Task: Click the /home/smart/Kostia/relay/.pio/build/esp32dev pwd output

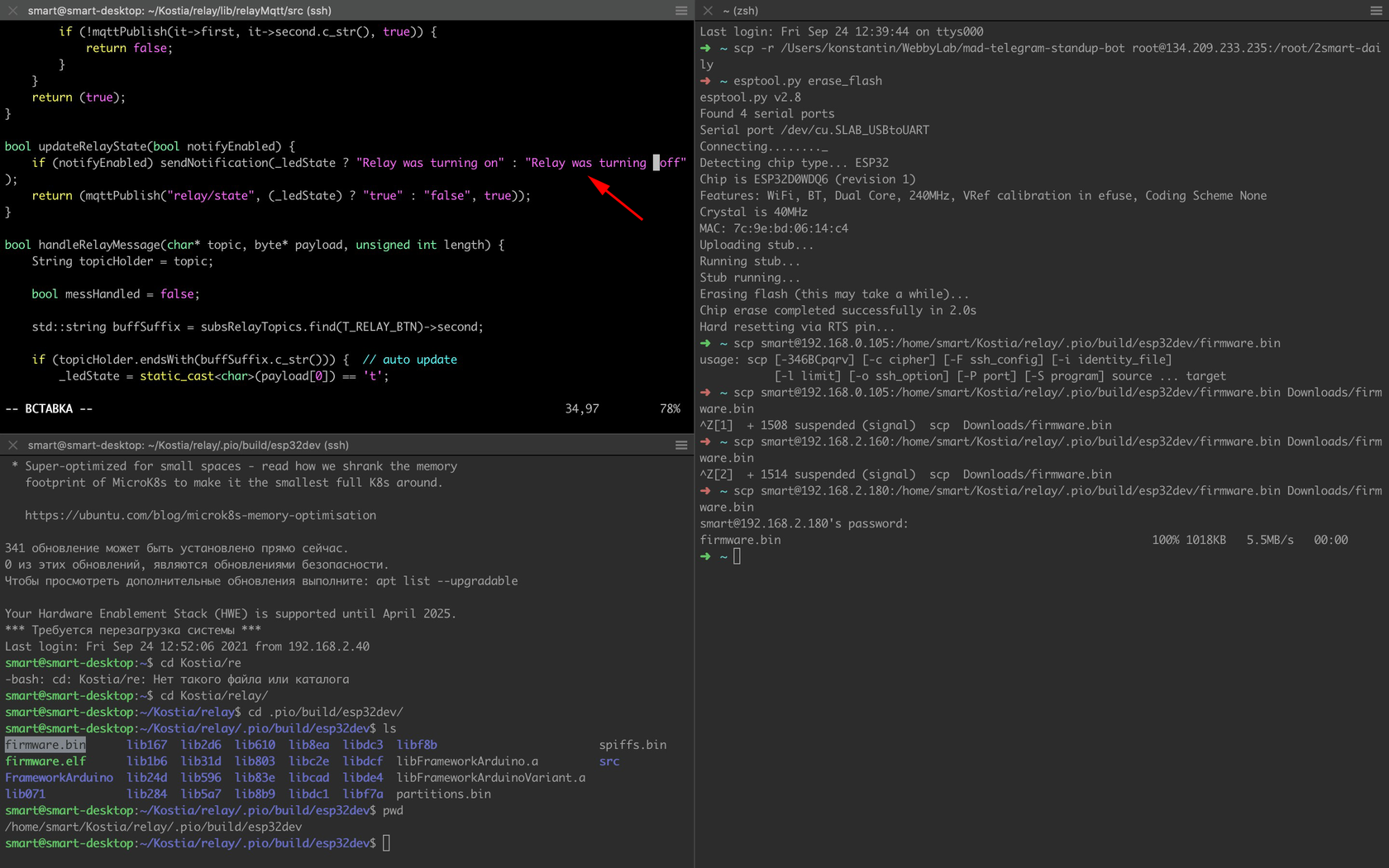Action: tap(153, 827)
